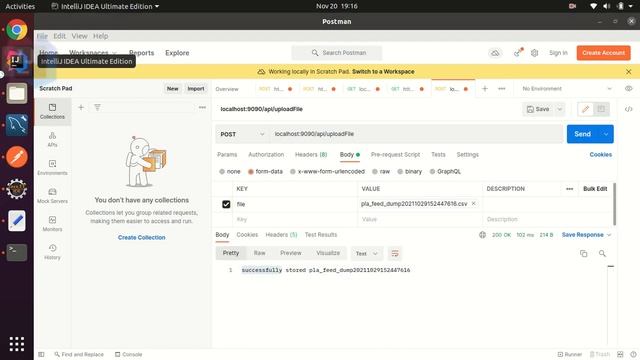Select the binary body type
Image resolution: width=640 pixels, height=360 pixels.
[x=409, y=171]
